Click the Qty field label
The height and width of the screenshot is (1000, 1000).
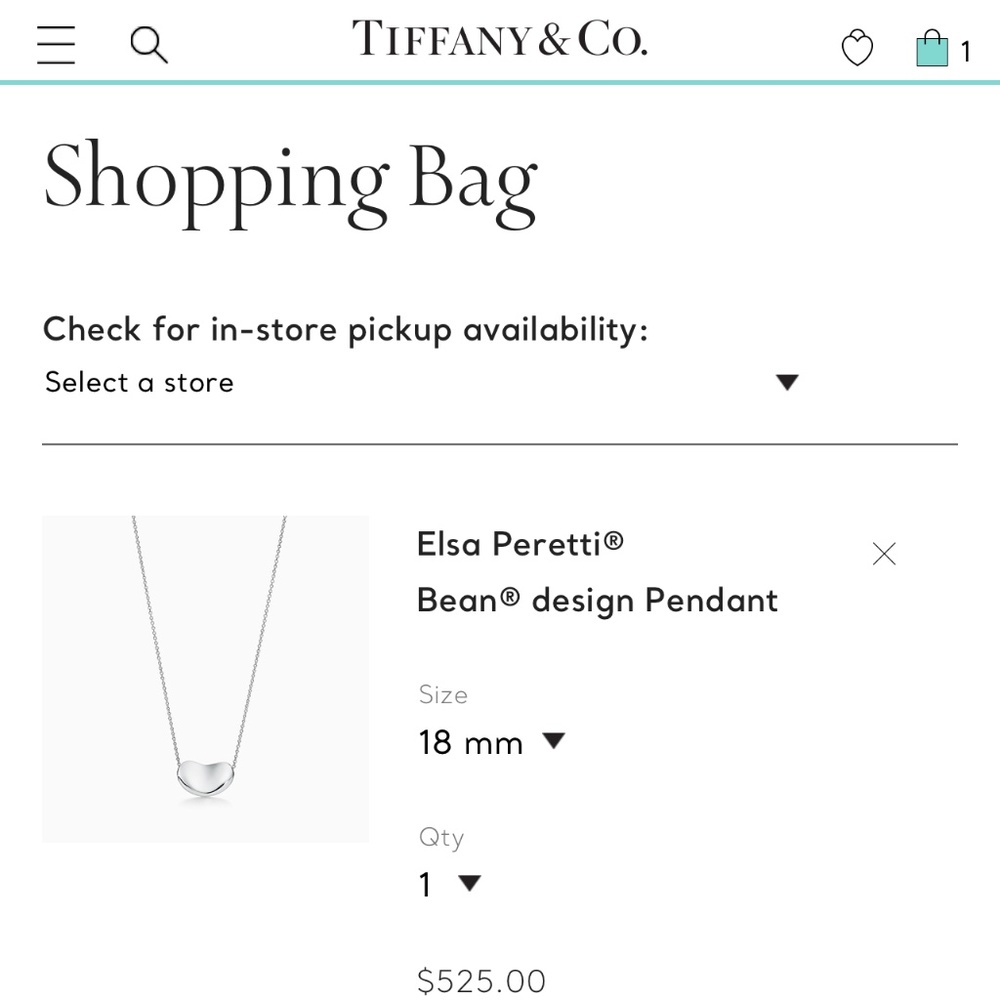pos(440,837)
